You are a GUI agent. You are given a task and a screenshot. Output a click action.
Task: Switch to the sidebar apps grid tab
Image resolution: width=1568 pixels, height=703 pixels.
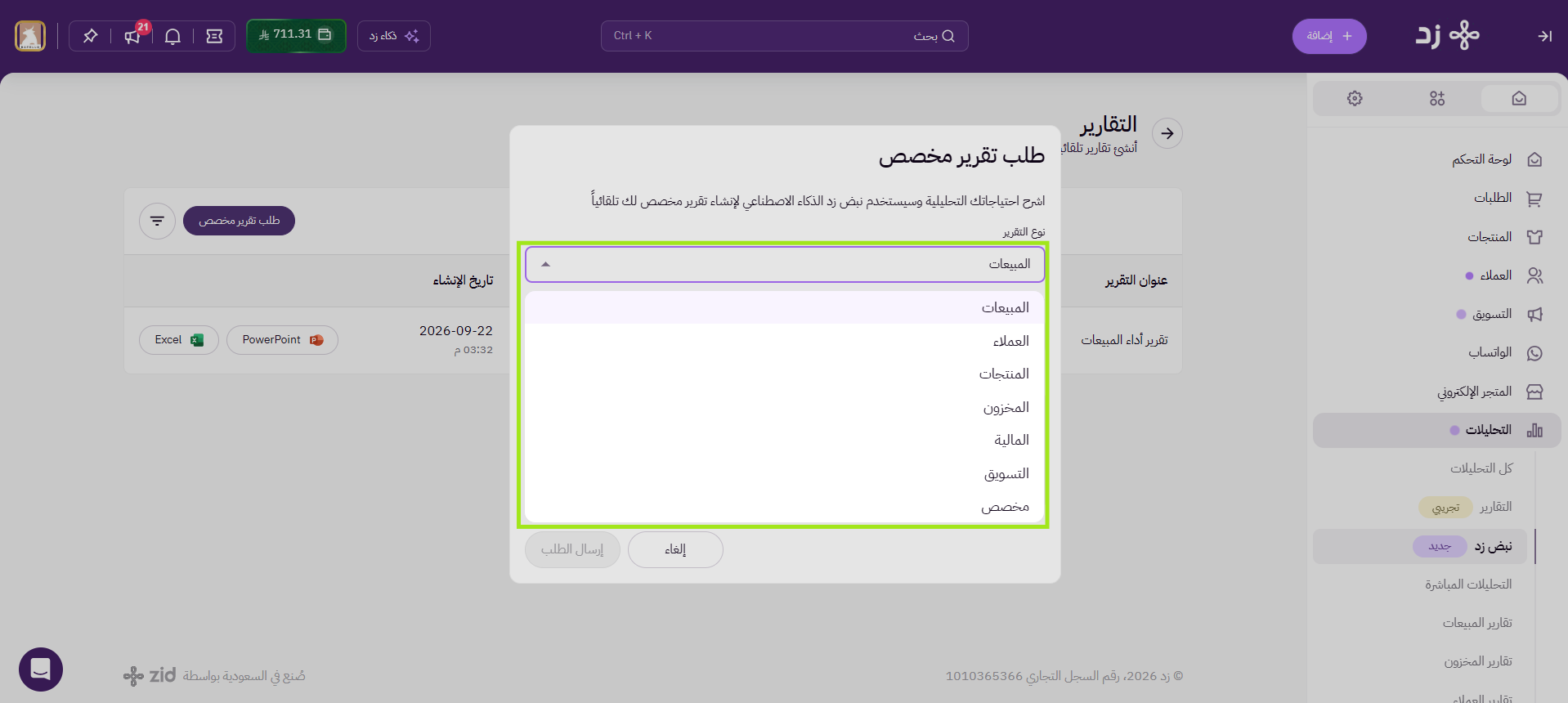point(1437,98)
